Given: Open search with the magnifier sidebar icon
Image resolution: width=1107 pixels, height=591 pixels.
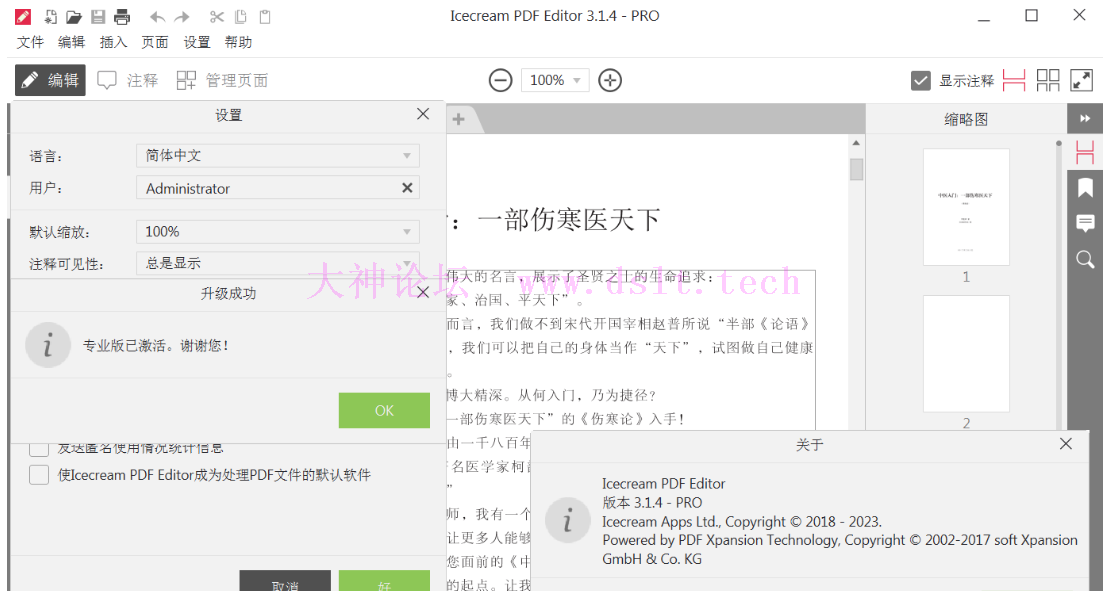Looking at the screenshot, I should (1085, 259).
